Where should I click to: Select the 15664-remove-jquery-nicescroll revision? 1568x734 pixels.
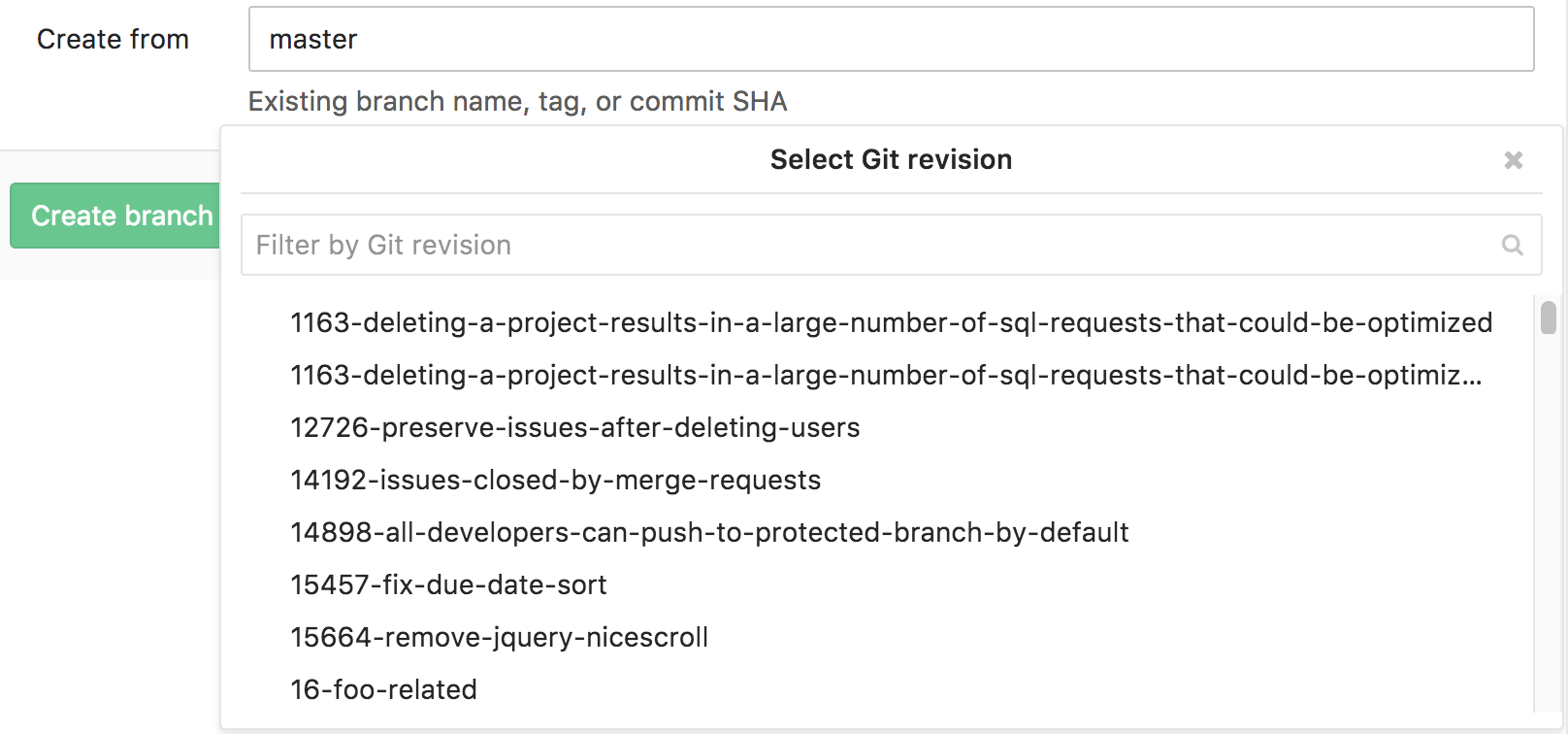(x=499, y=637)
